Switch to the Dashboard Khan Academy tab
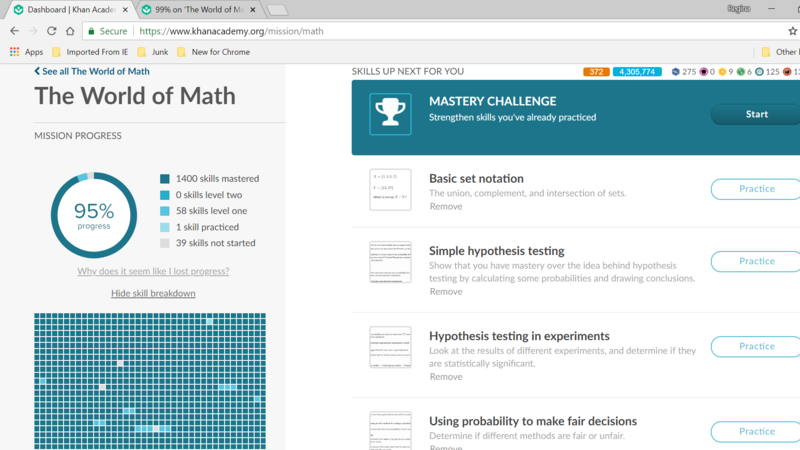The image size is (800, 450). [x=68, y=10]
